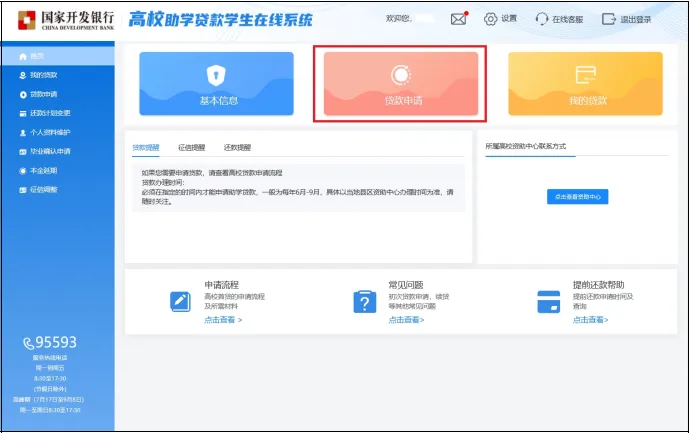The height and width of the screenshot is (433, 690).
Task: Open the mail envelope notification icon
Action: click(x=458, y=19)
